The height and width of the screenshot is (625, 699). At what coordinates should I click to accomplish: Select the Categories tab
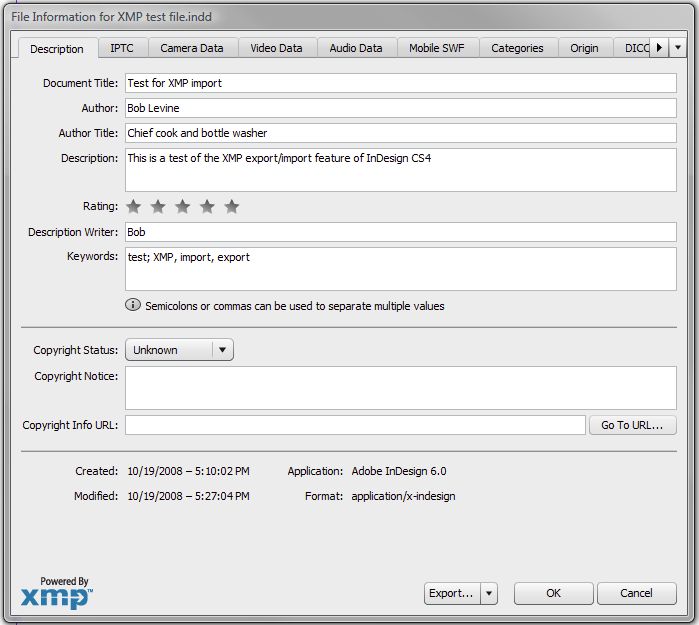click(x=517, y=48)
